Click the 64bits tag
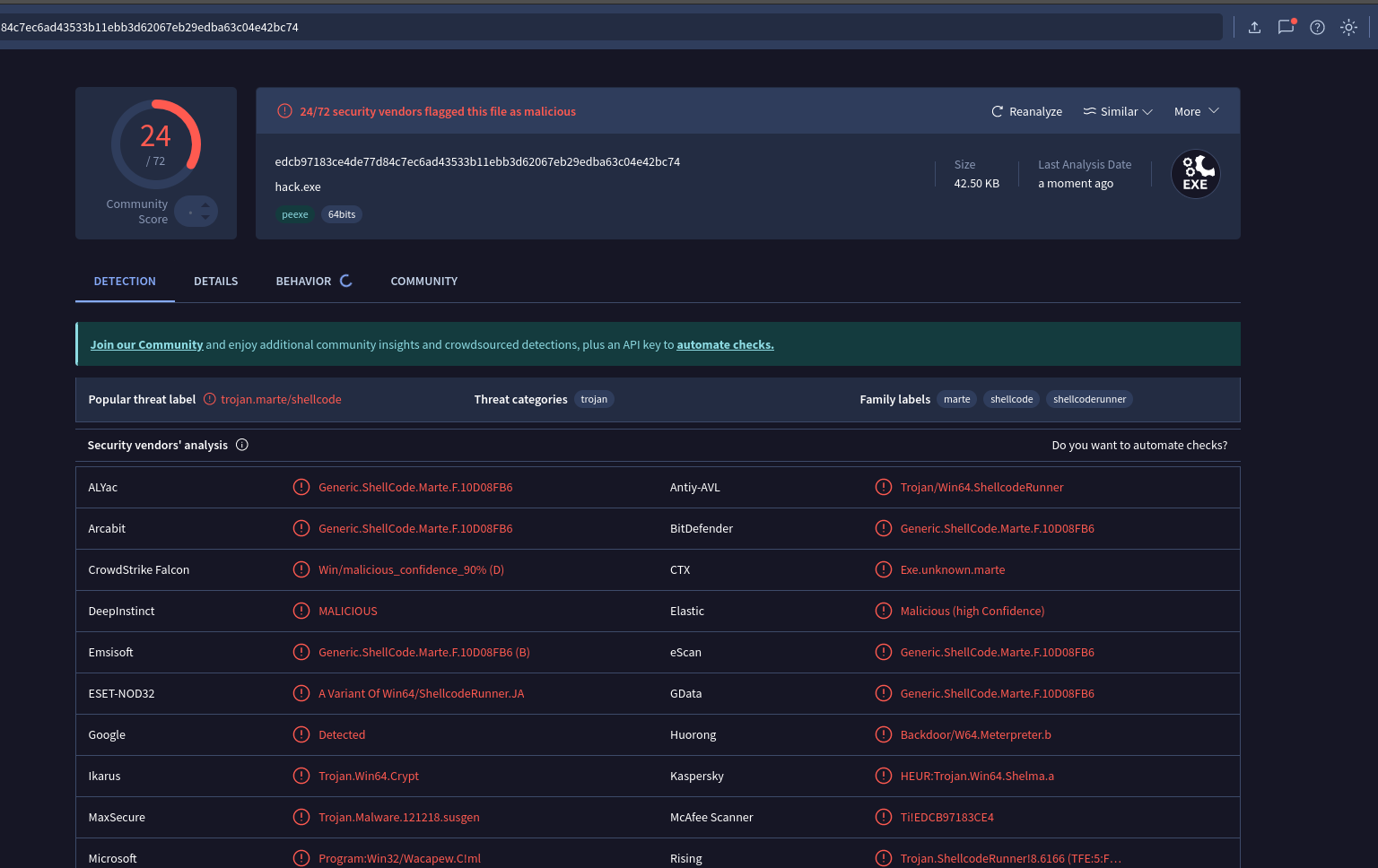 [x=342, y=214]
